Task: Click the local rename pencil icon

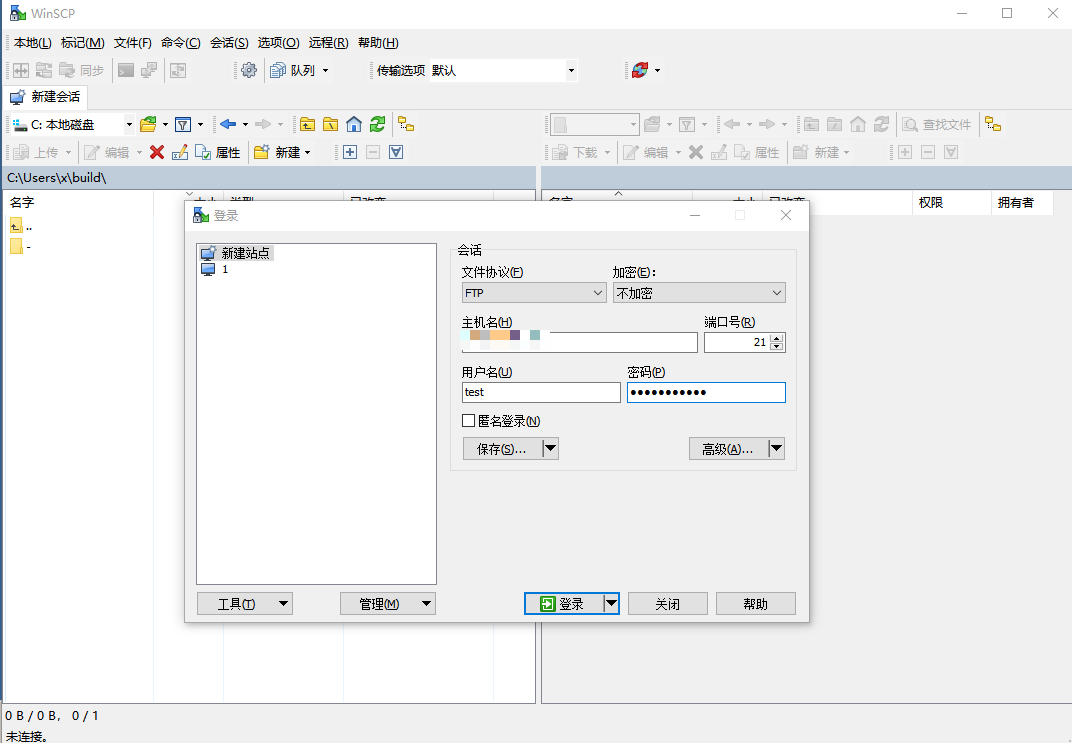Action: click(180, 152)
